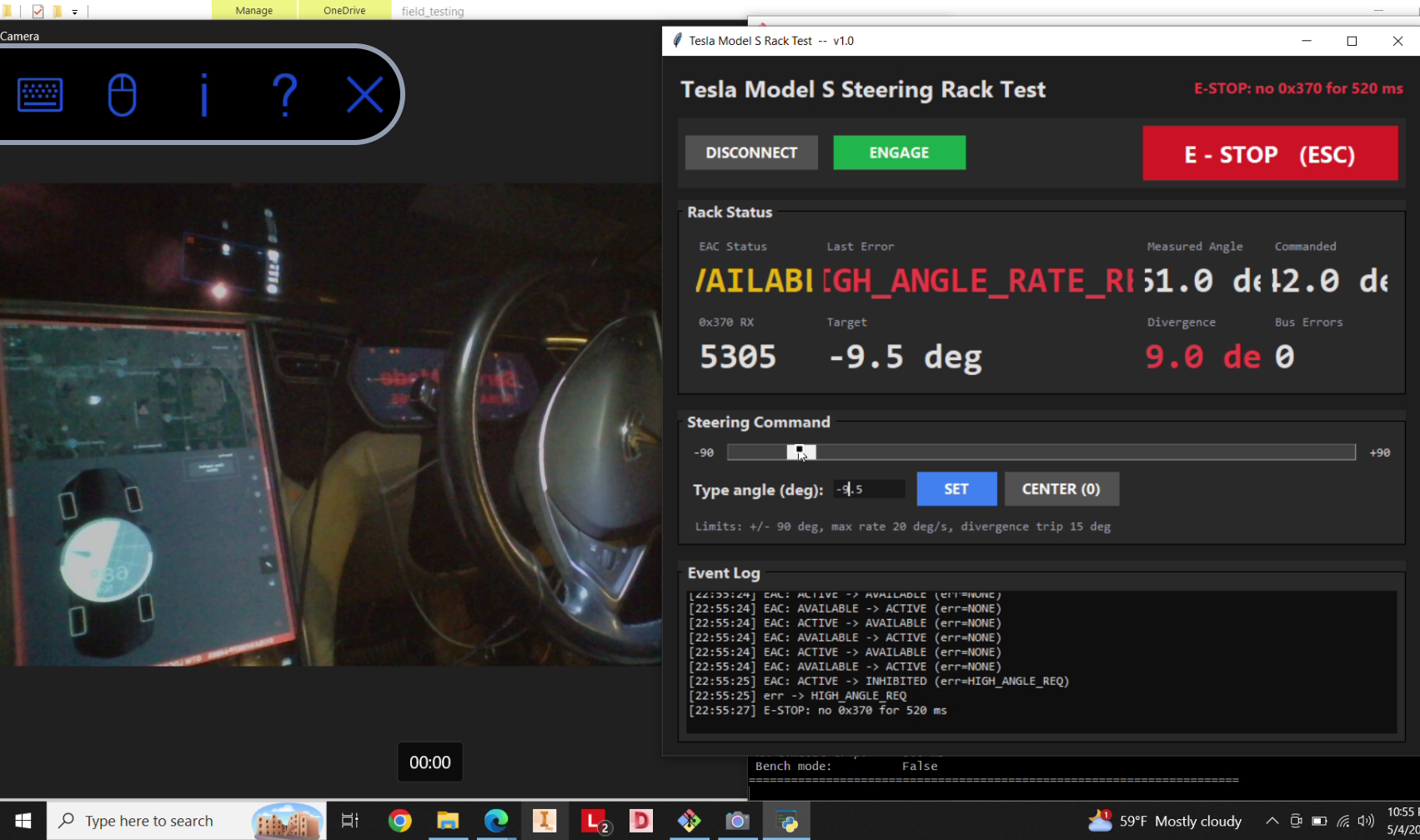Click the green ENGAGE button
Screen dimensions: 1420x840
pyautogui.click(x=900, y=152)
